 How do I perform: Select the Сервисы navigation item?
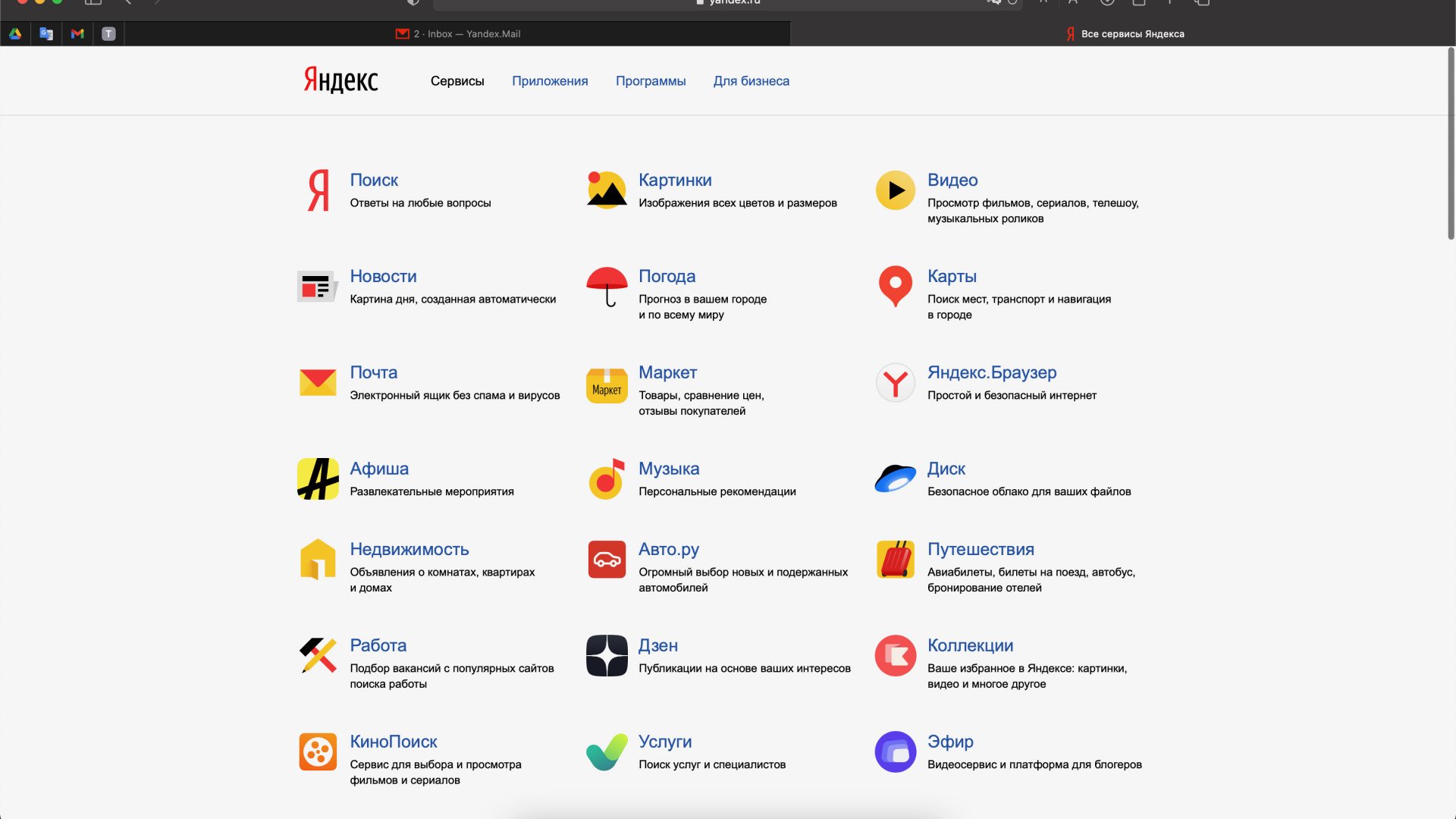click(457, 81)
